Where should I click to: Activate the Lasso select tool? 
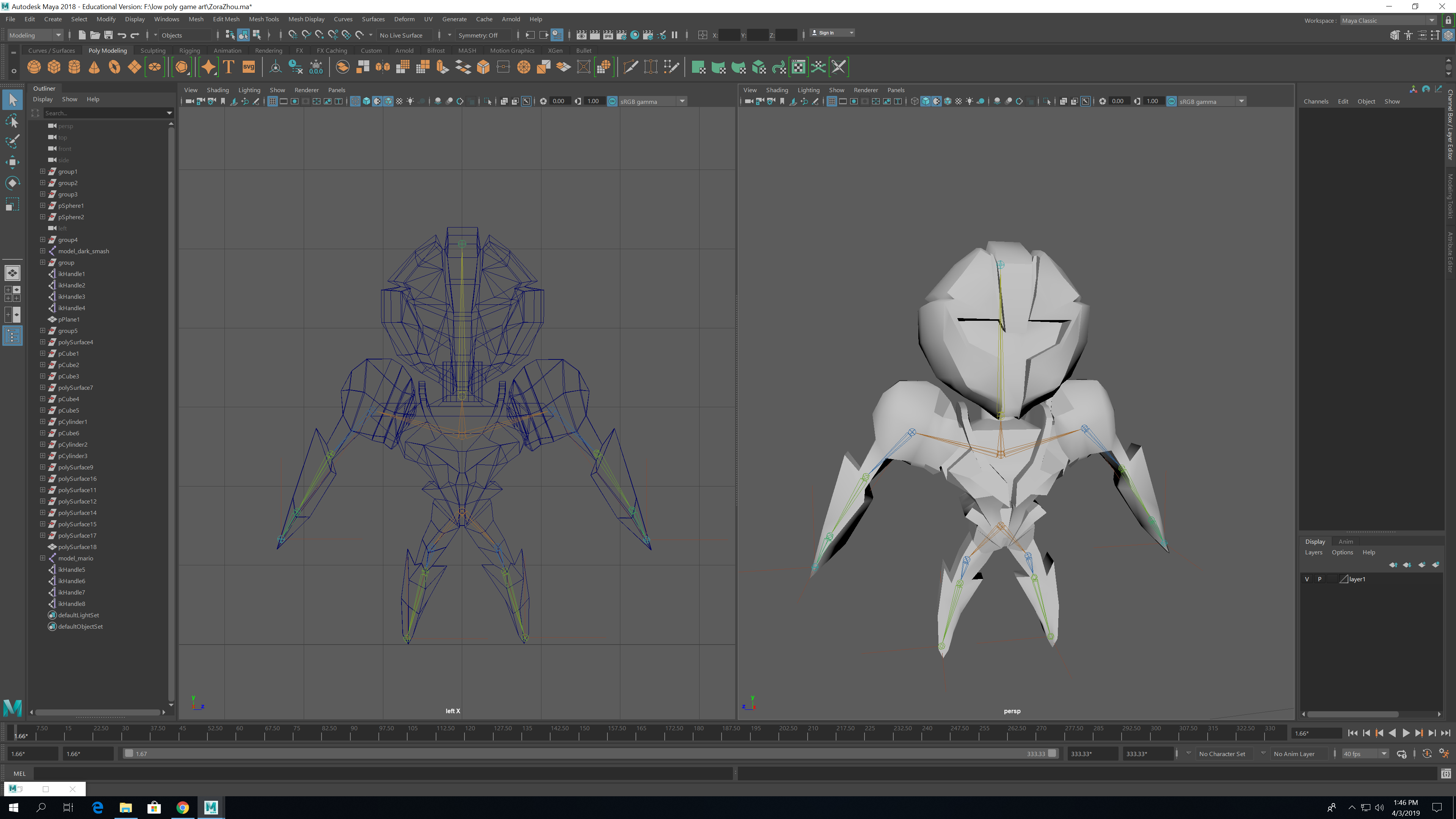(x=13, y=121)
